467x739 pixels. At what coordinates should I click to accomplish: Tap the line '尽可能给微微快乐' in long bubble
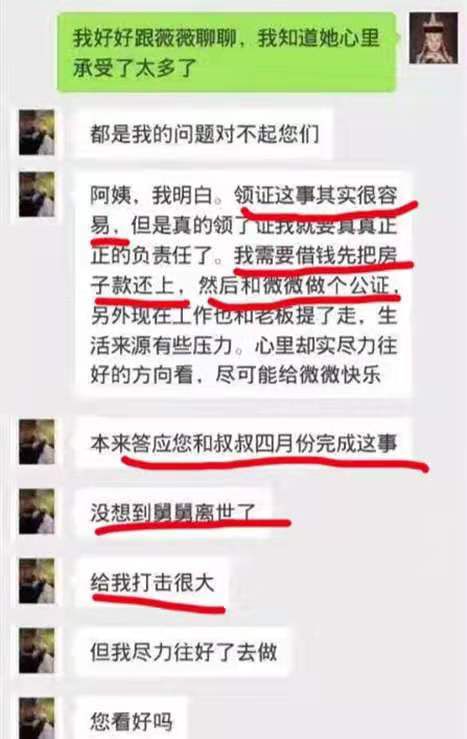tap(298, 375)
